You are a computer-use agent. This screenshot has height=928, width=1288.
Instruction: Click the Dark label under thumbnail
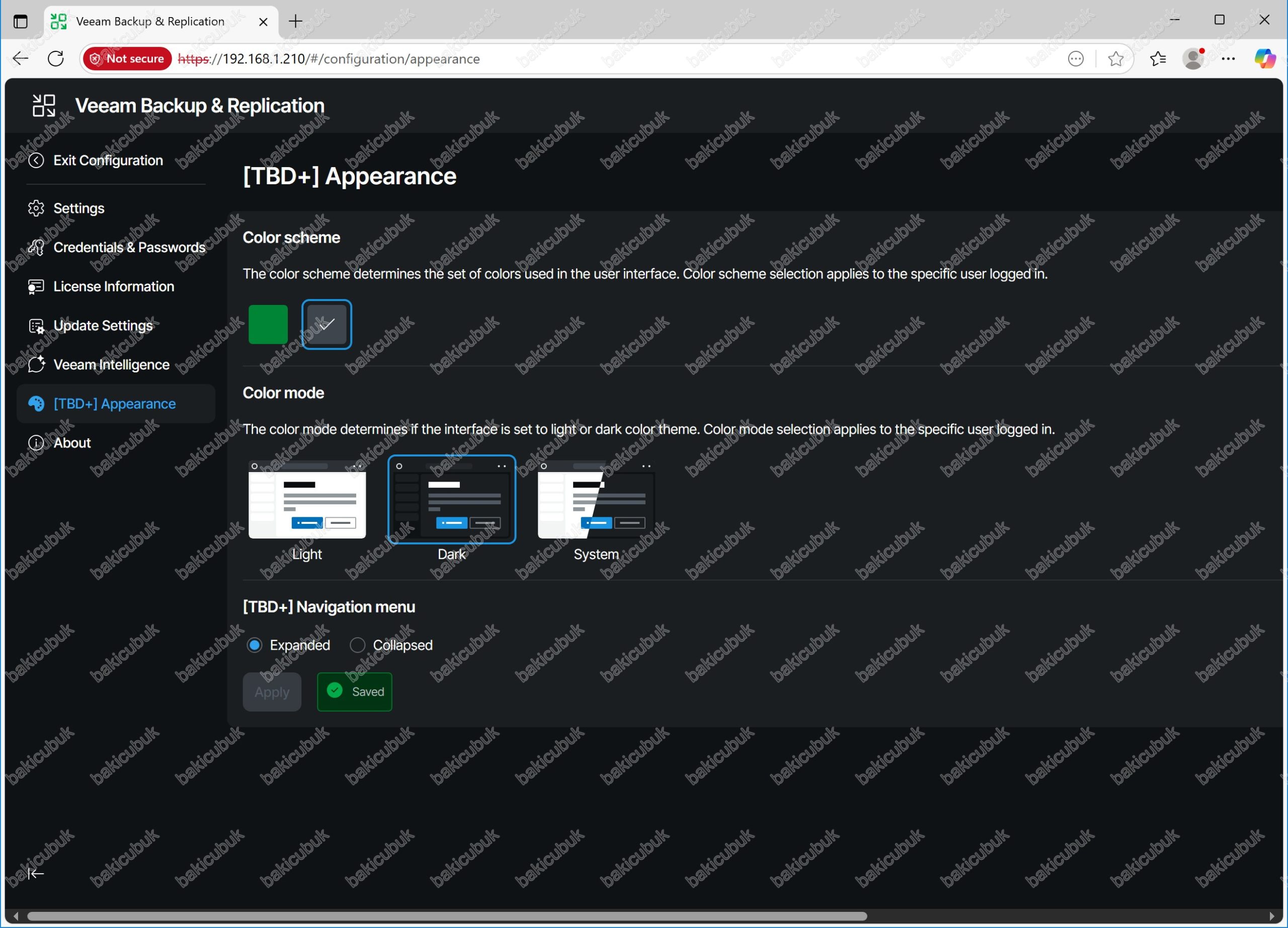click(451, 554)
